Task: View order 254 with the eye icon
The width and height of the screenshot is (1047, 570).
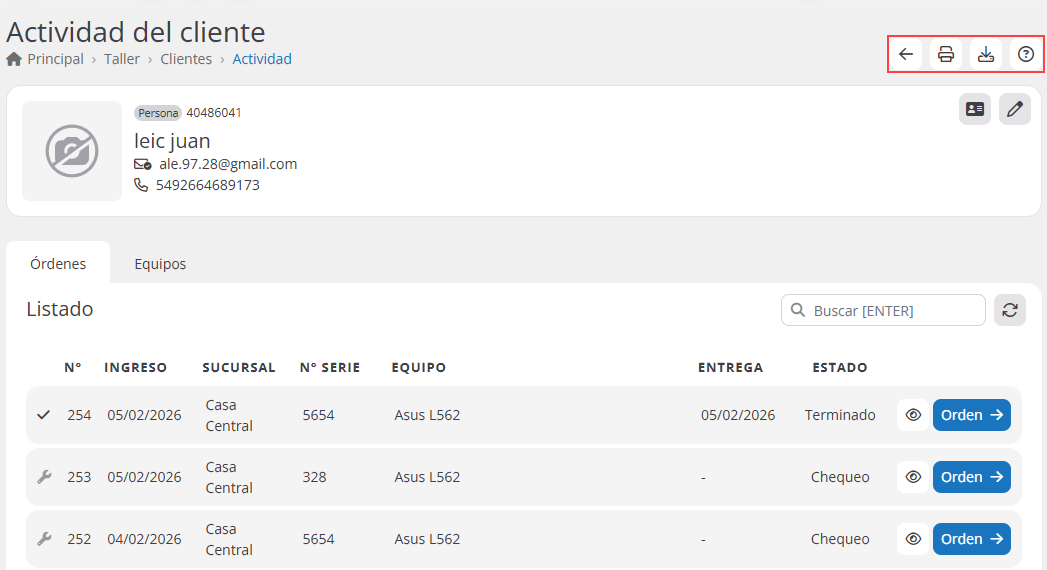Action: (x=913, y=415)
